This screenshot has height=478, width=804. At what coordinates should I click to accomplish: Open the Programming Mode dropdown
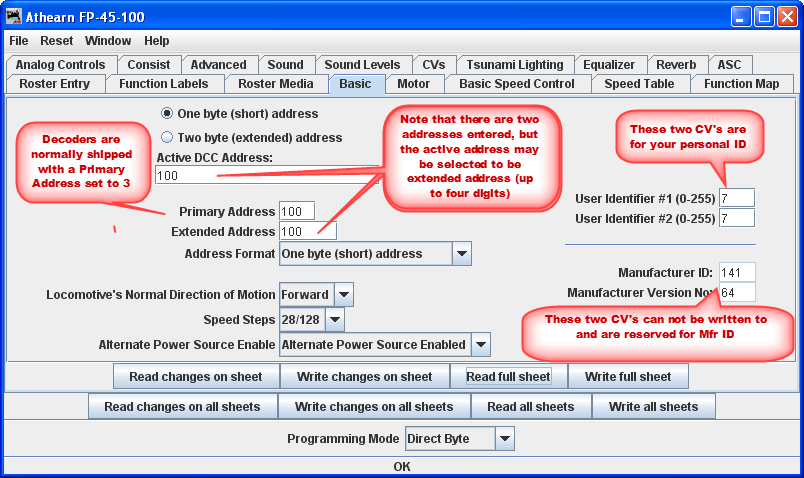(x=505, y=439)
